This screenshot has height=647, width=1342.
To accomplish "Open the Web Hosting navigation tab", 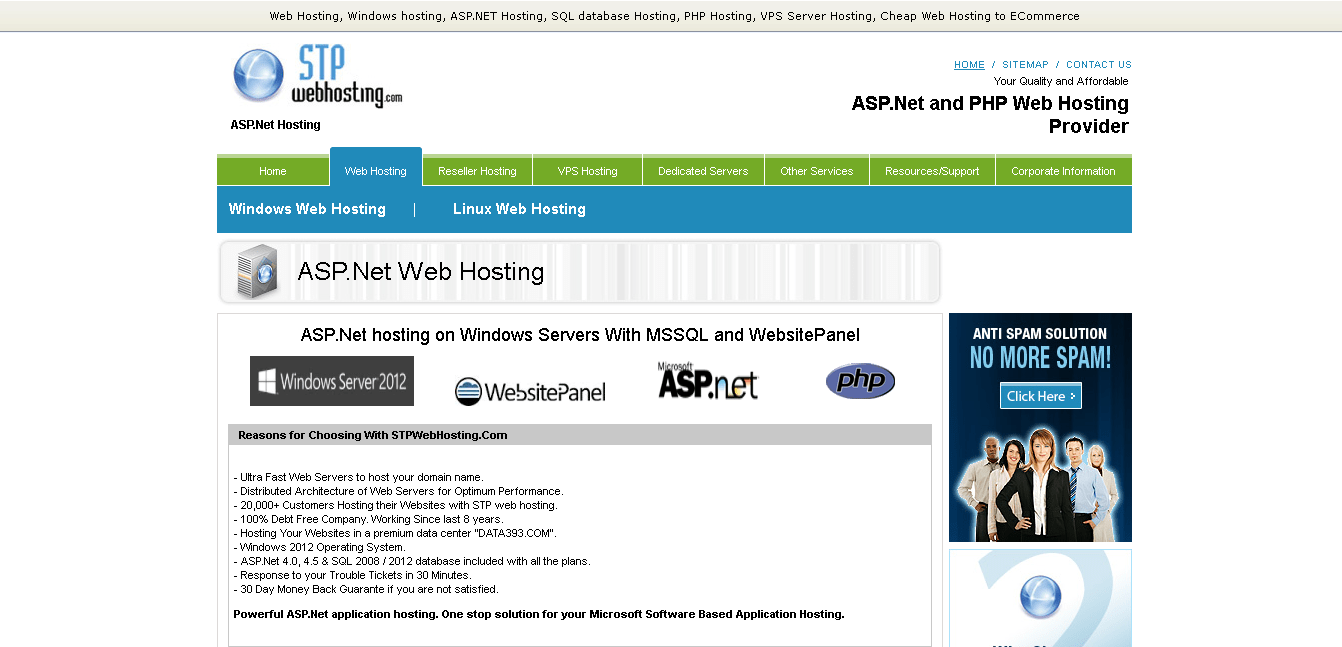I will pos(376,168).
